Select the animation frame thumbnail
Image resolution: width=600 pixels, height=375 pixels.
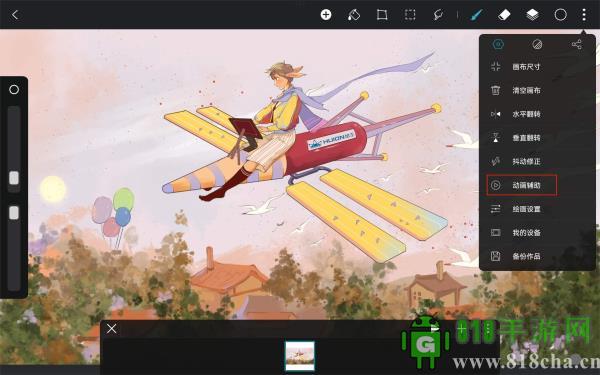[x=300, y=355]
